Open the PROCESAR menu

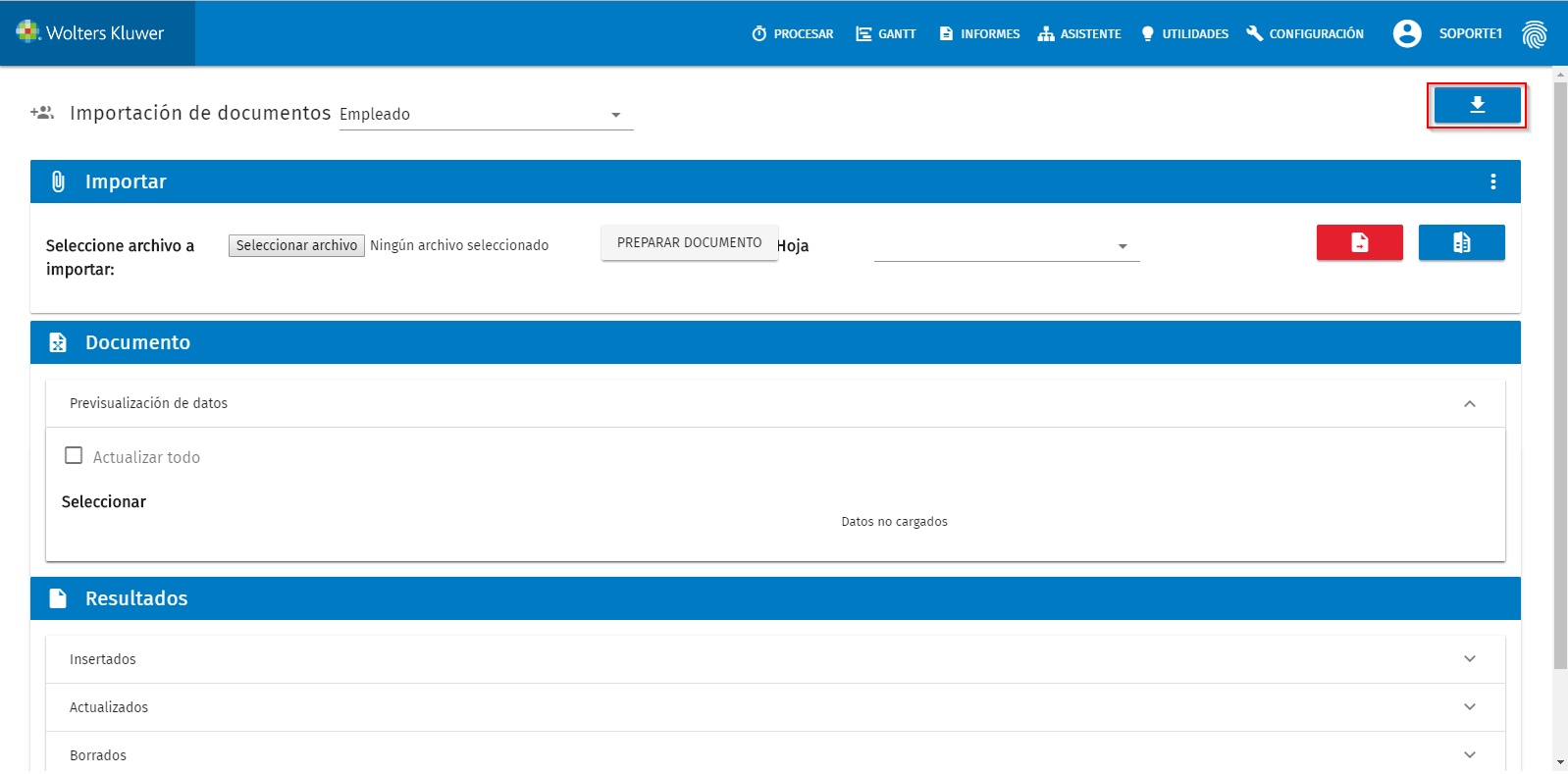click(793, 34)
